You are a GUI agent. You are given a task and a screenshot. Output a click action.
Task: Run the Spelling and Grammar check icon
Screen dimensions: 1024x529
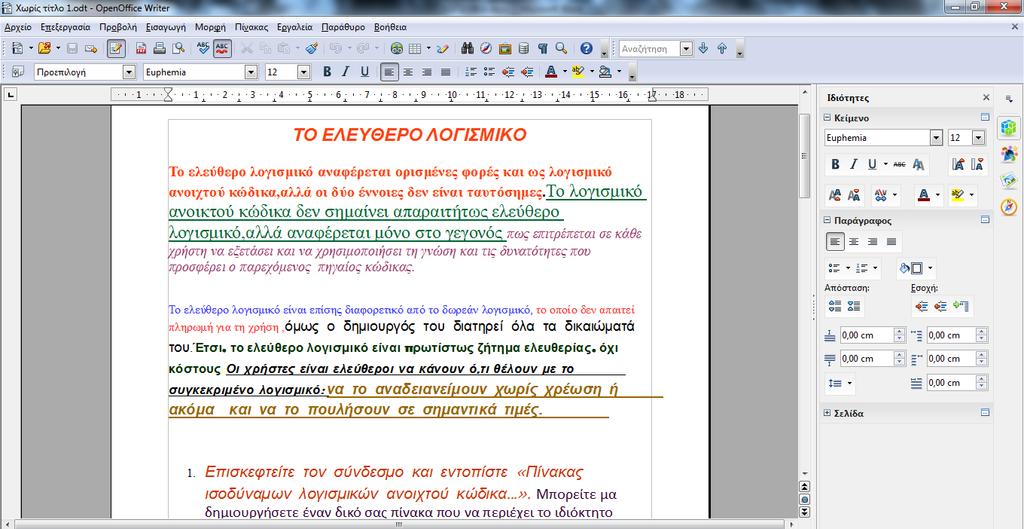click(203, 48)
